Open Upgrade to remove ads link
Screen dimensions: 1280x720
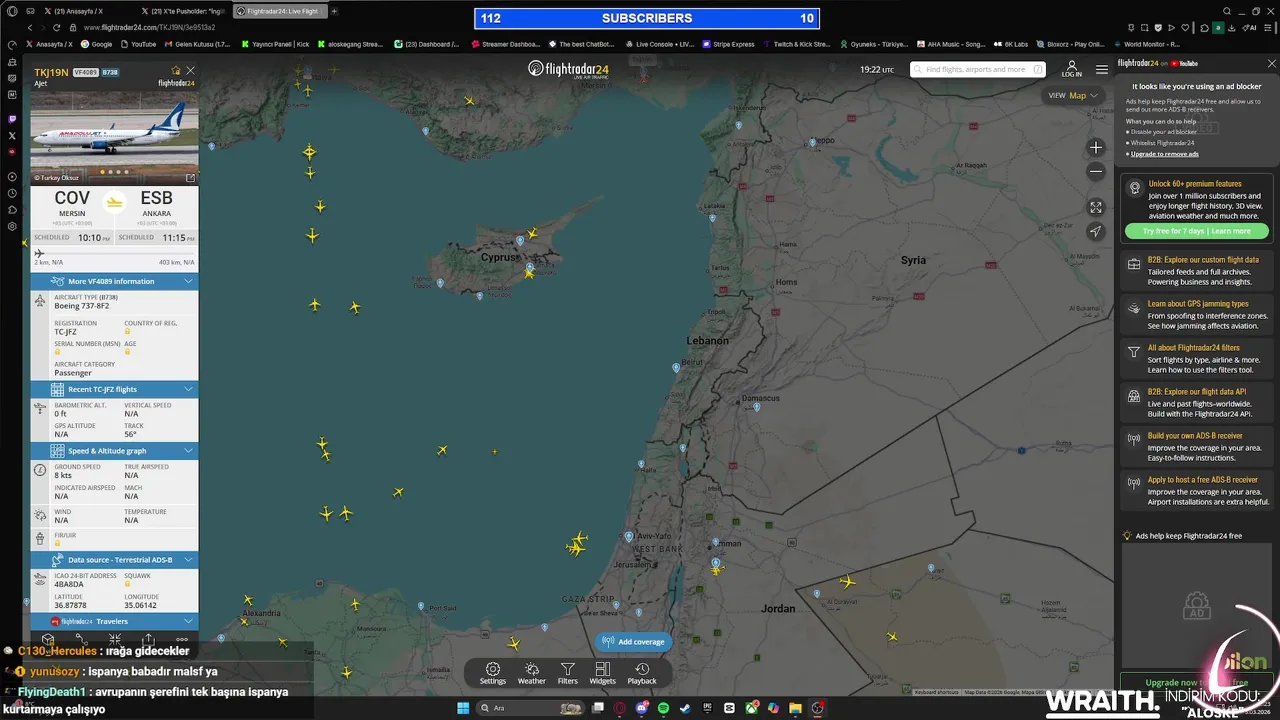point(1165,154)
